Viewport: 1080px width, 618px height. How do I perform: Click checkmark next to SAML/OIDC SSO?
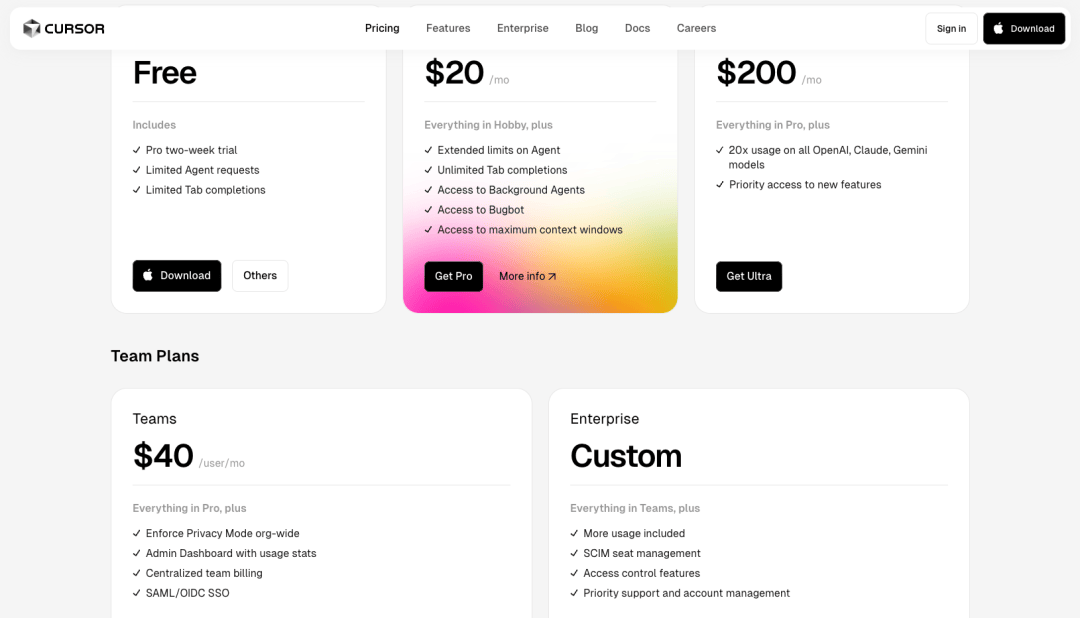coord(137,593)
